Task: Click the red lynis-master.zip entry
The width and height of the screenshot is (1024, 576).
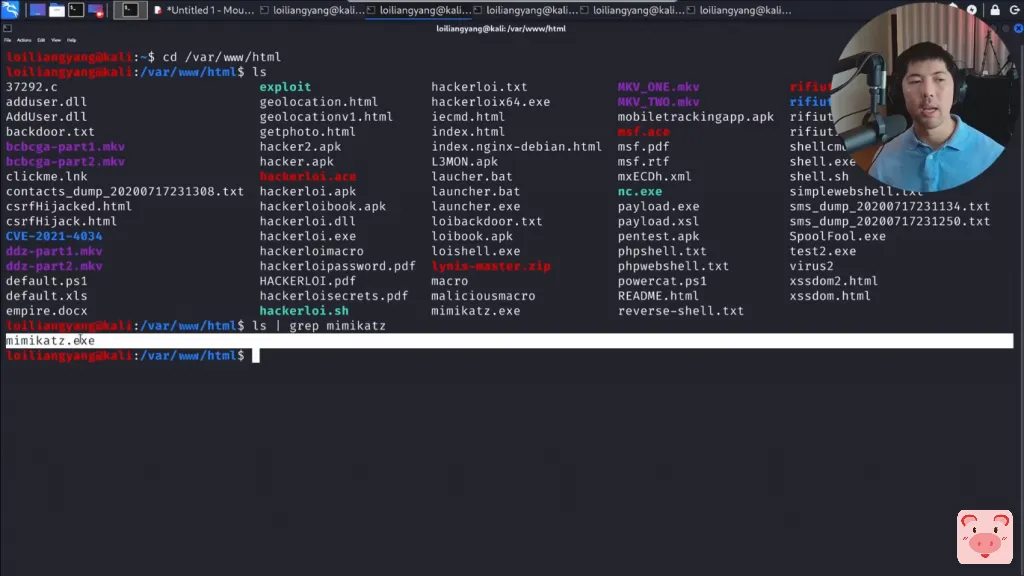Action: [490, 266]
